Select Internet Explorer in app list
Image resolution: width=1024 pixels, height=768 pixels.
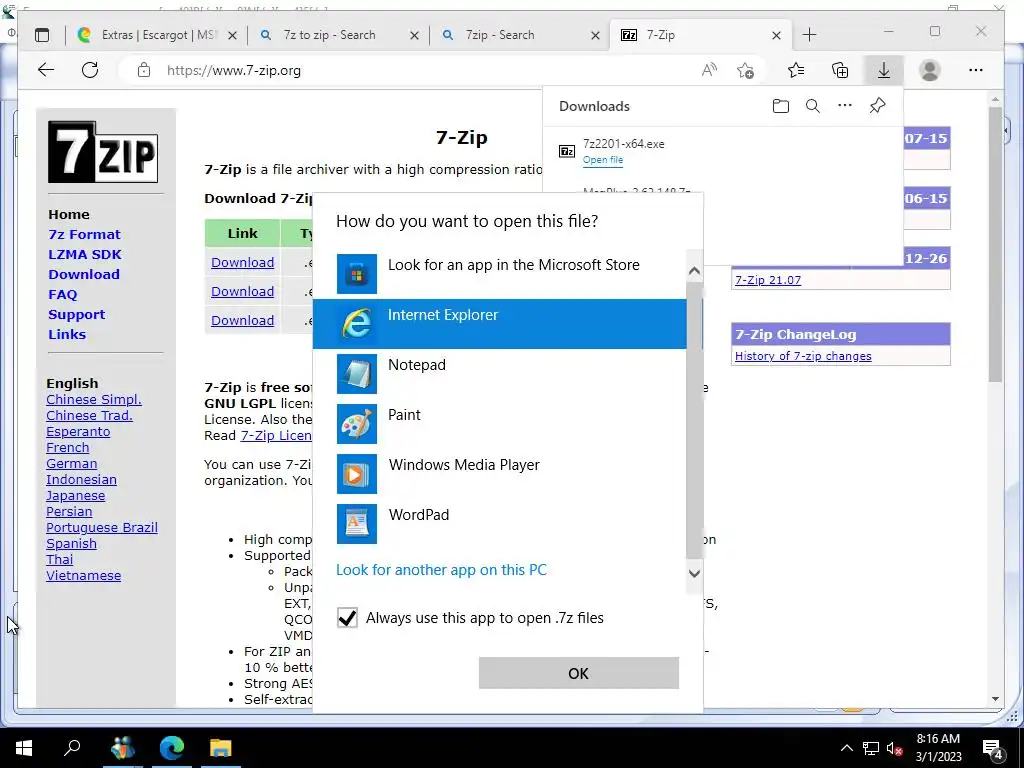point(500,324)
